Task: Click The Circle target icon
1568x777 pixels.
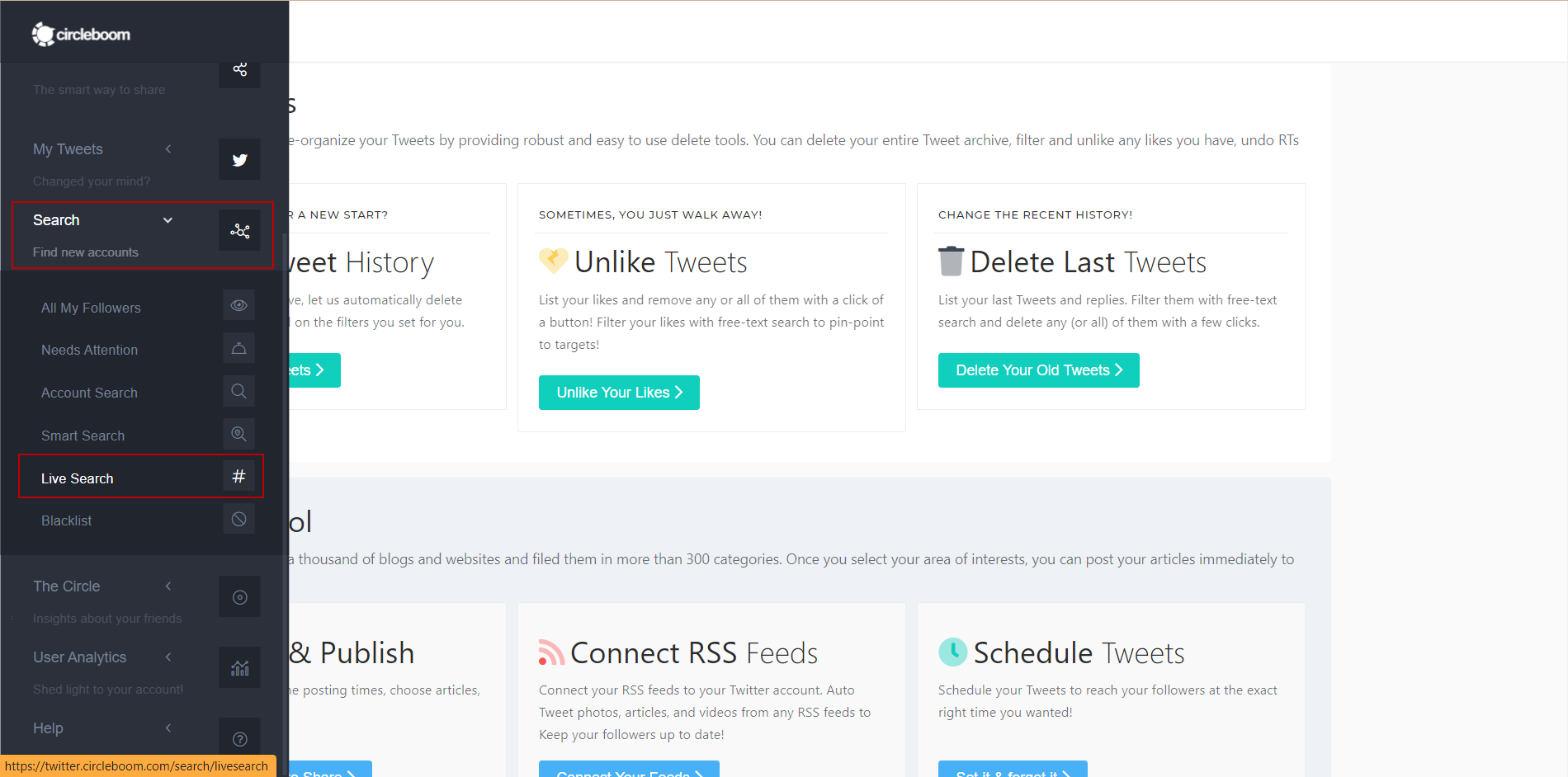Action: [239, 596]
